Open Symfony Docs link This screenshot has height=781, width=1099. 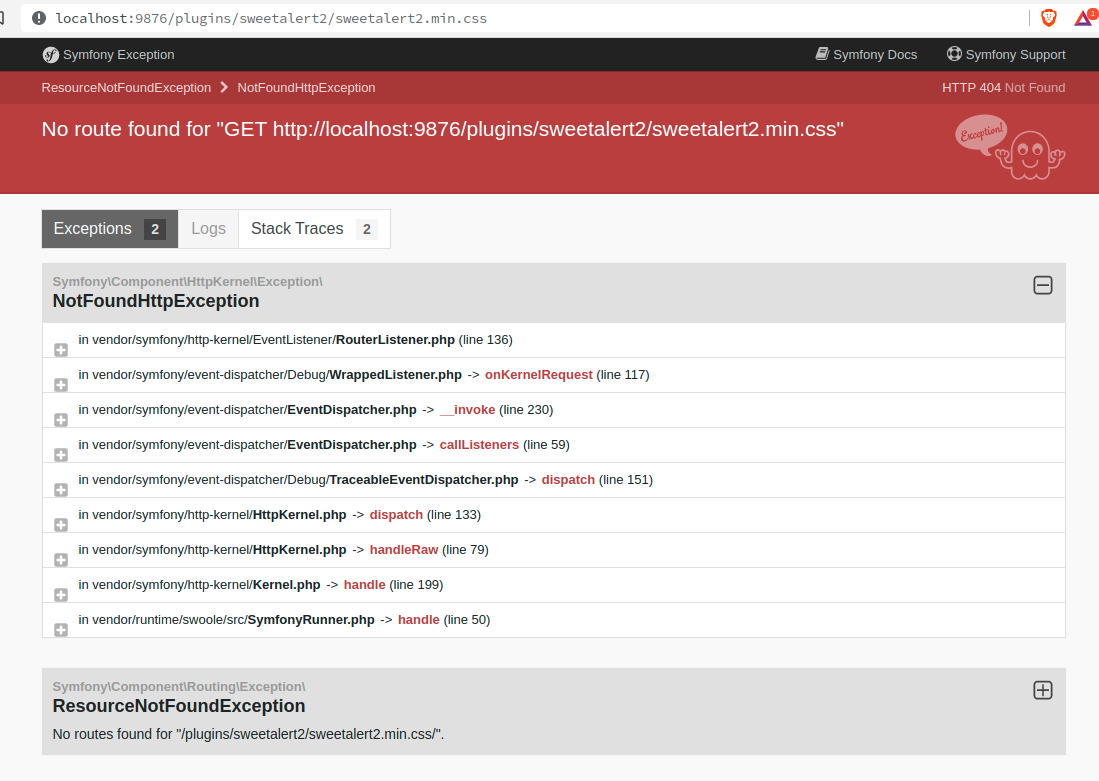point(866,55)
